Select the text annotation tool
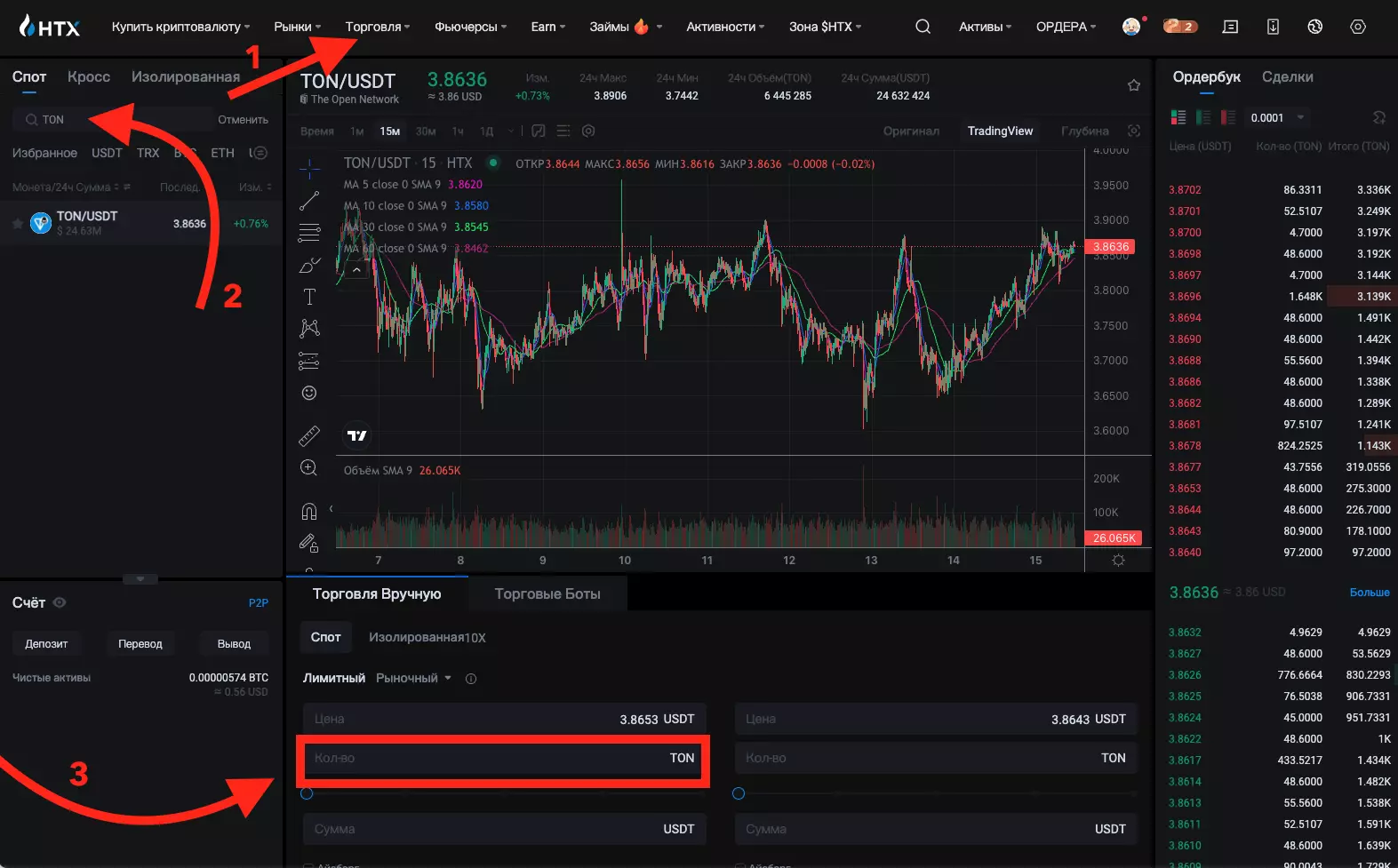This screenshot has width=1398, height=868. [x=309, y=297]
